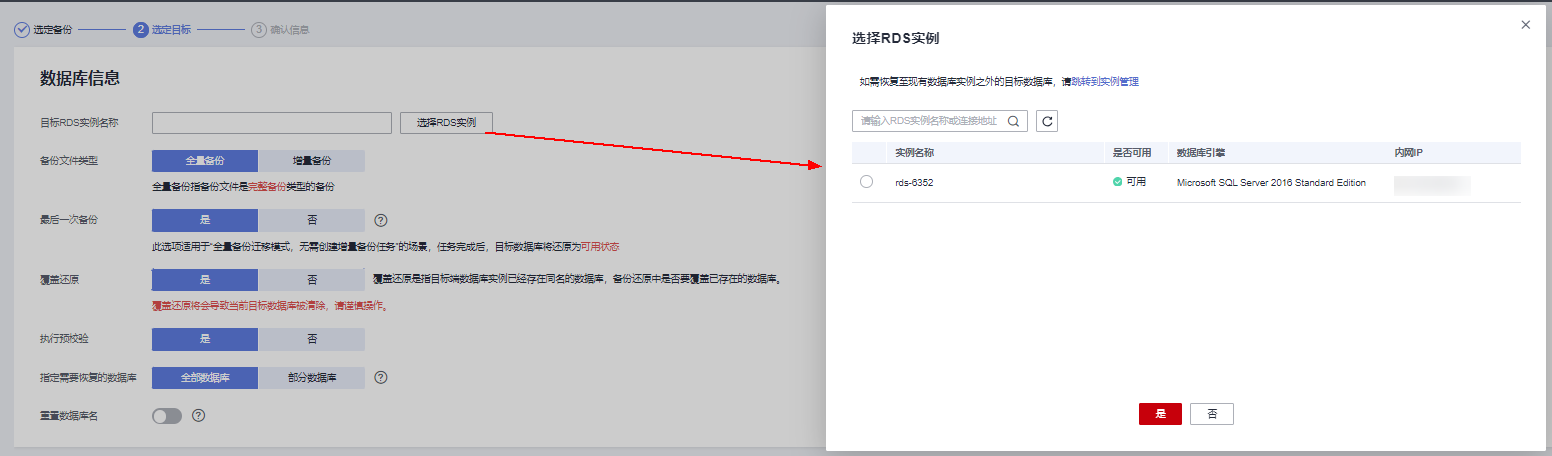This screenshot has height=456, width=1552.
Task: Follow the 跳转到实例管理 link
Action: (1105, 81)
